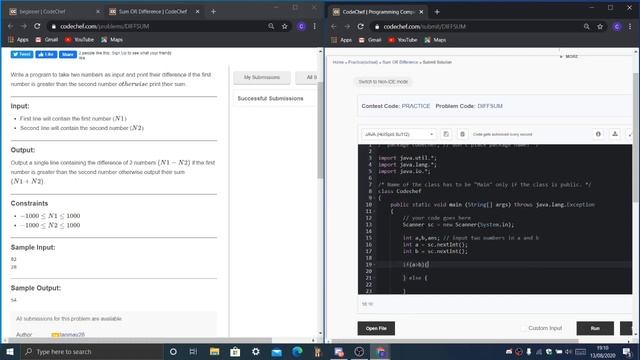This screenshot has width=640, height=360.
Task: Open Chrome profile avatar in left window
Action: click(x=301, y=26)
